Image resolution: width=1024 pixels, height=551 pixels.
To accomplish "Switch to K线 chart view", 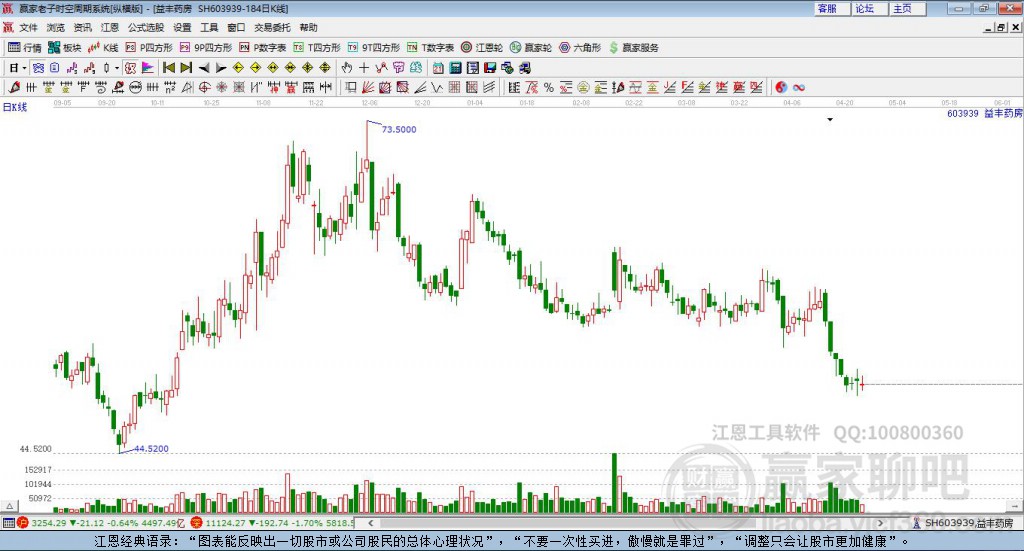I will click(x=104, y=48).
